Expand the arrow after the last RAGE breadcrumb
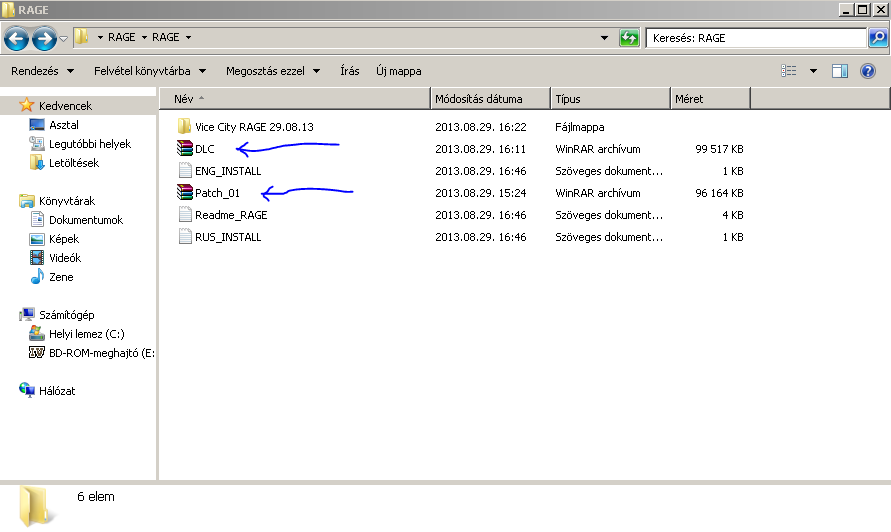This screenshot has height=532, width=891. click(188, 38)
